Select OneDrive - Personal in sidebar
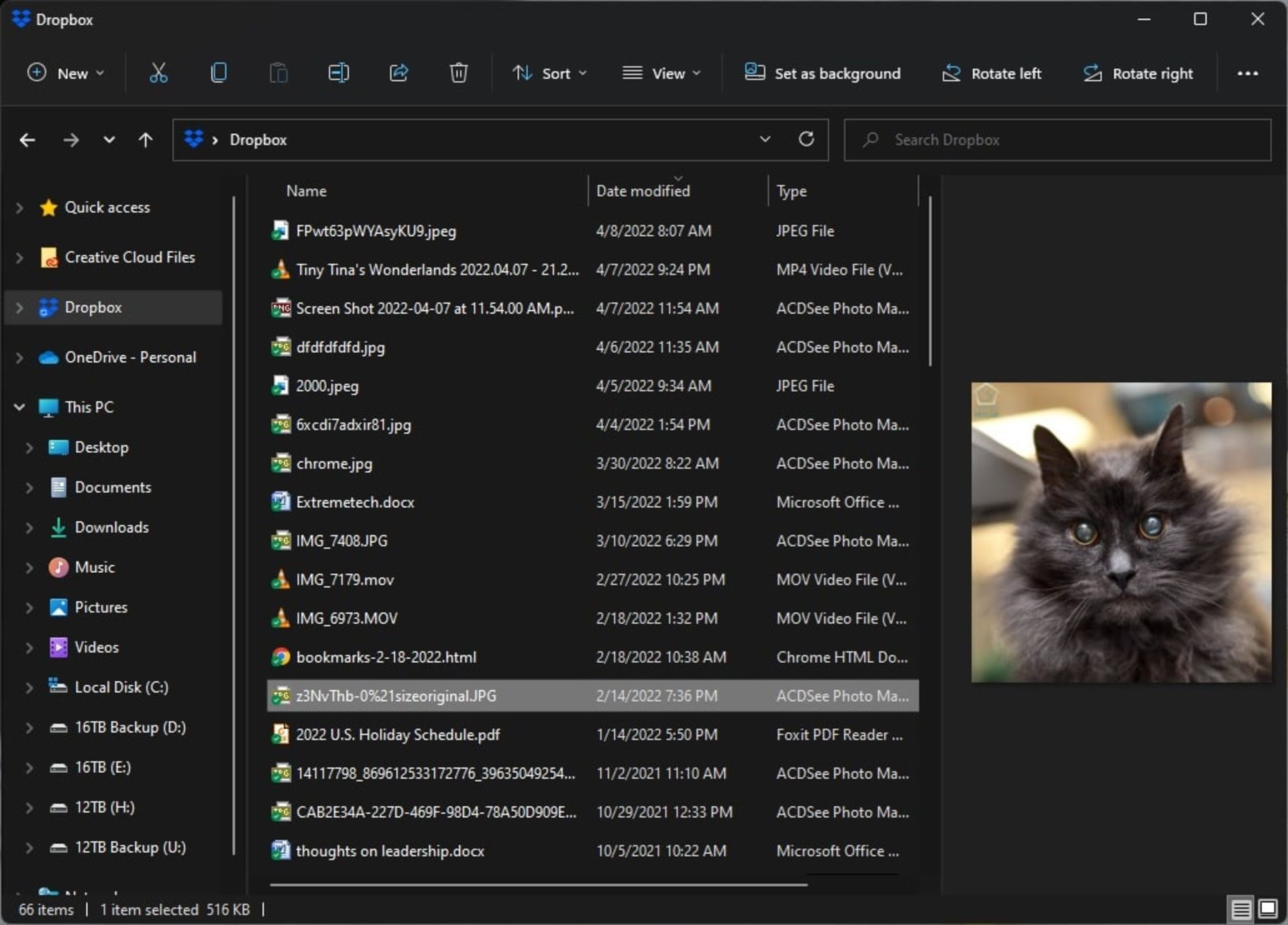The height and width of the screenshot is (925, 1288). pyautogui.click(x=131, y=358)
